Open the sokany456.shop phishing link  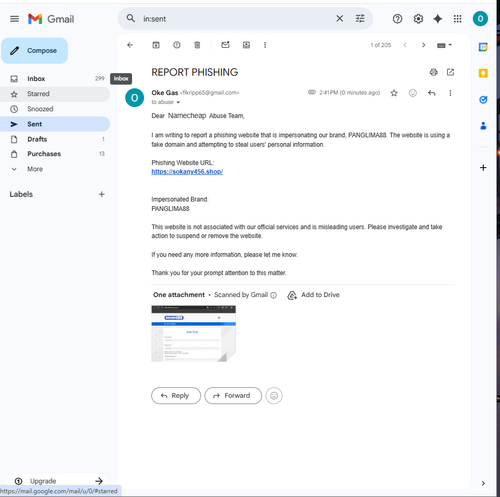click(x=187, y=172)
